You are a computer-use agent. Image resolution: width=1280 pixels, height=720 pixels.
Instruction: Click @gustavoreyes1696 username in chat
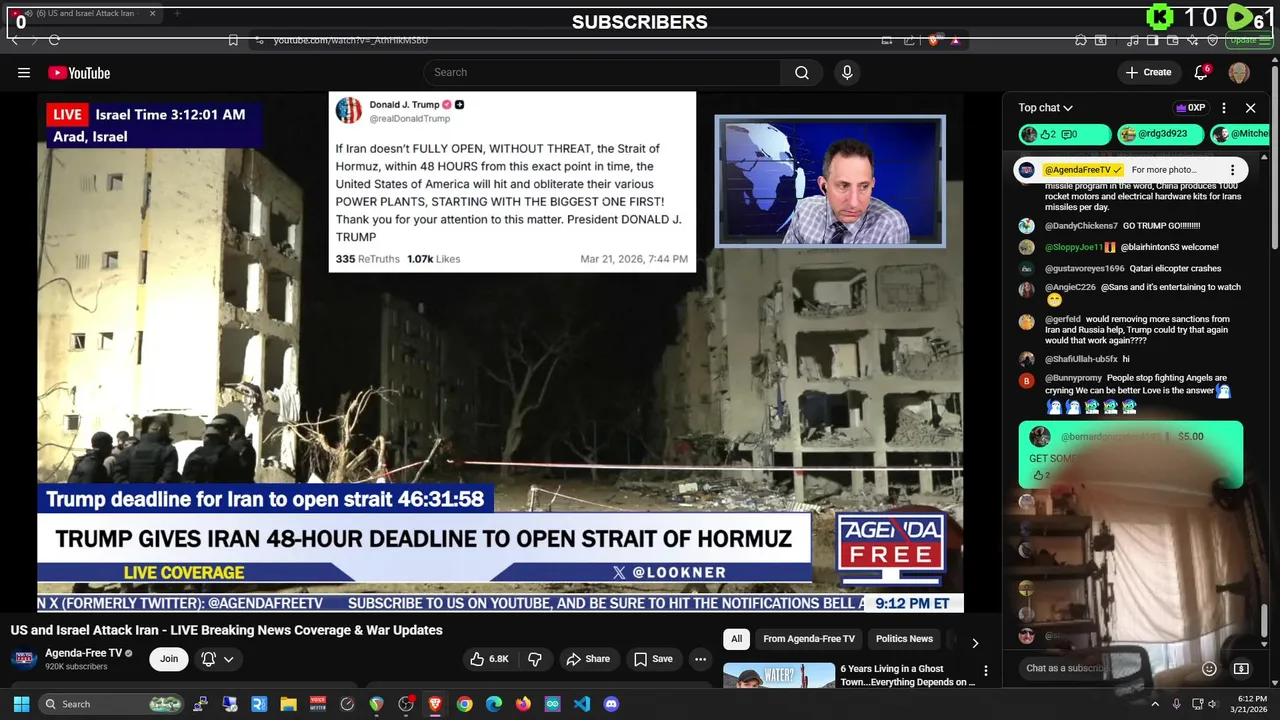[1085, 269]
